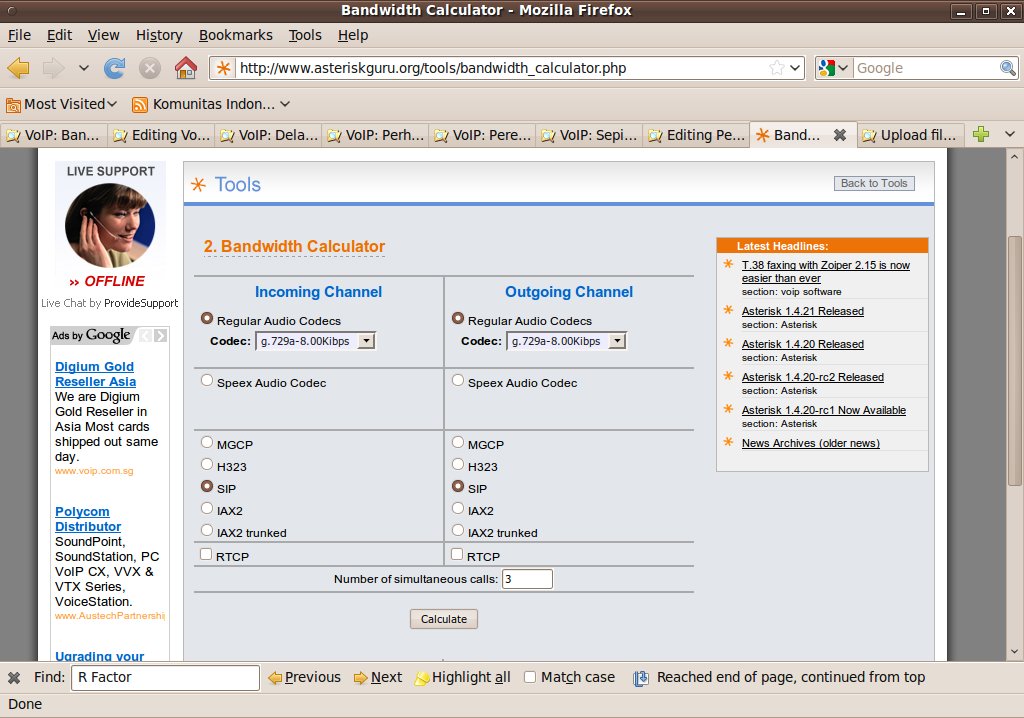Image resolution: width=1024 pixels, height=718 pixels.
Task: Click the Number of simultaneous calls field
Action: coord(527,579)
